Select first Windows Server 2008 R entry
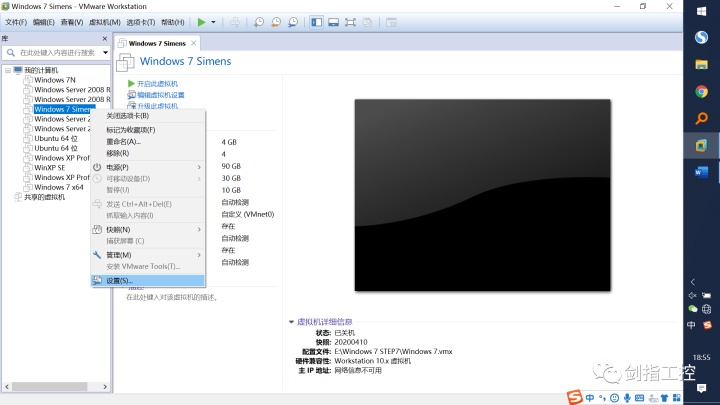Image resolution: width=720 pixels, height=405 pixels. coord(72,90)
